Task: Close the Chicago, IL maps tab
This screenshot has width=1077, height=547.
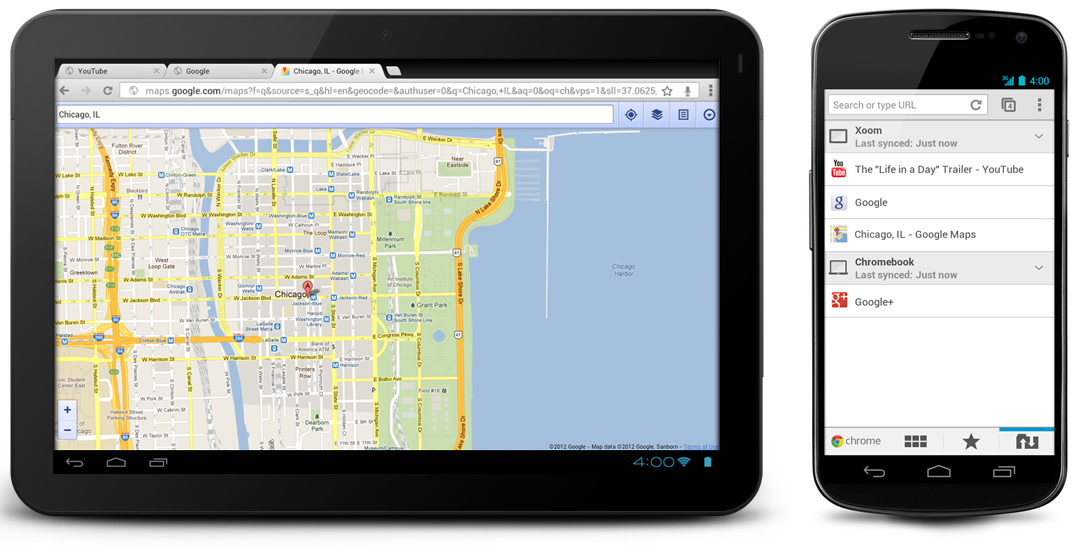Action: 373,71
